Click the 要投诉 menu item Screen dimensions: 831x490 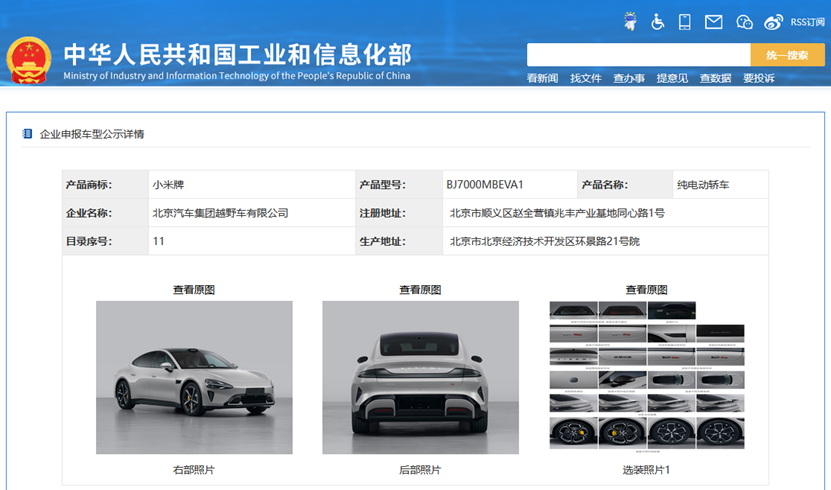tap(758, 78)
